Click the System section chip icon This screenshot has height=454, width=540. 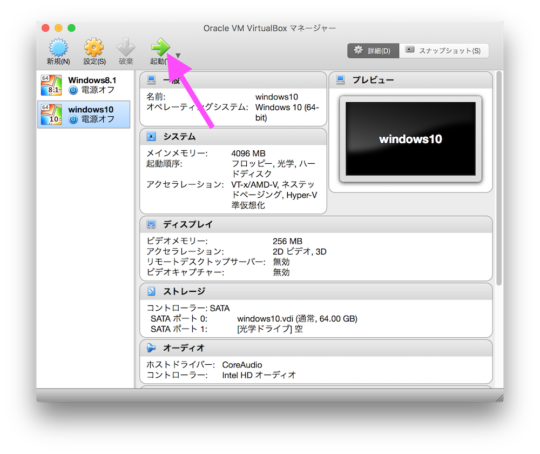151,137
